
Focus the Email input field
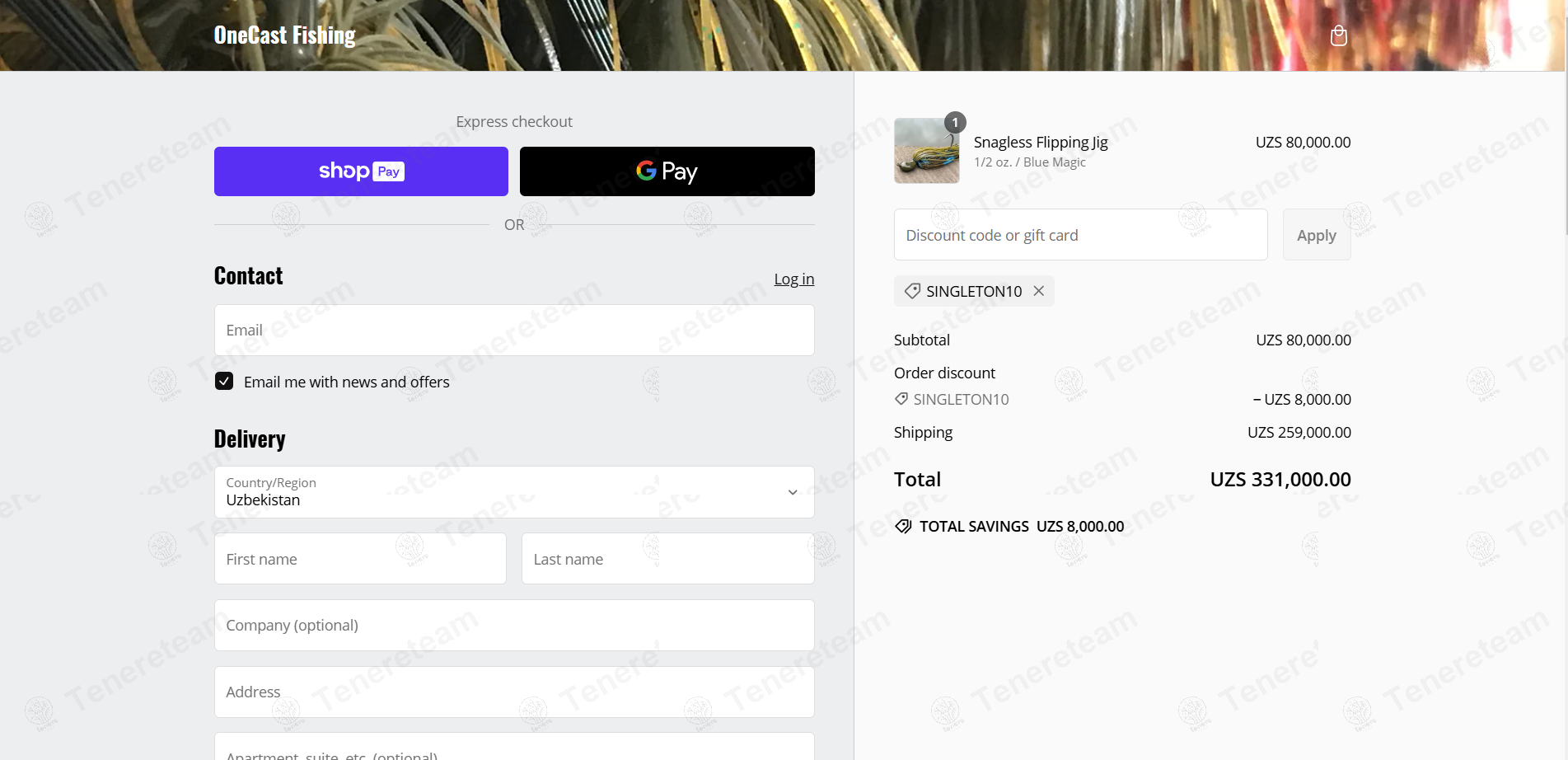tap(514, 331)
